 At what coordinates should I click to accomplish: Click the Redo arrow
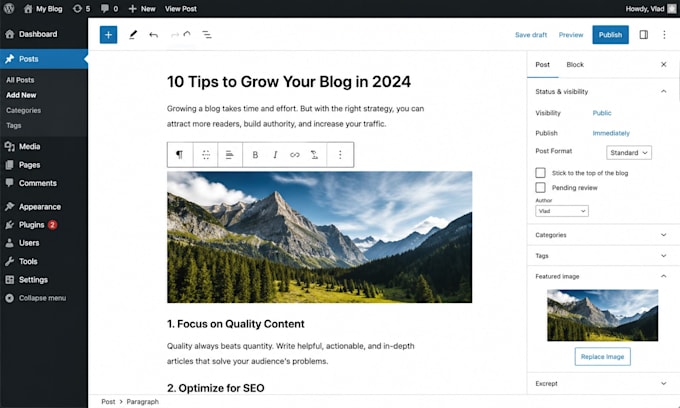pos(175,35)
